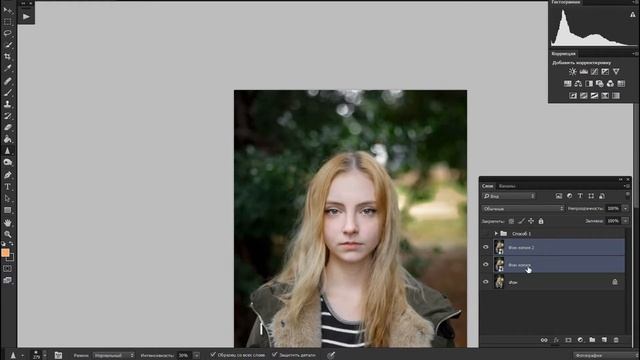
Task: Select the Path Selection arrow tool
Action: tap(7, 198)
